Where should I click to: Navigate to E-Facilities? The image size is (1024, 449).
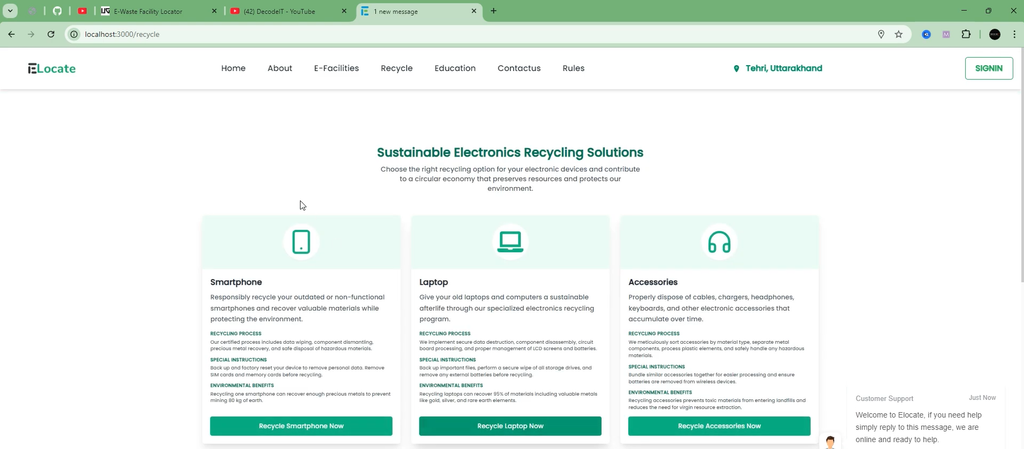coord(336,69)
